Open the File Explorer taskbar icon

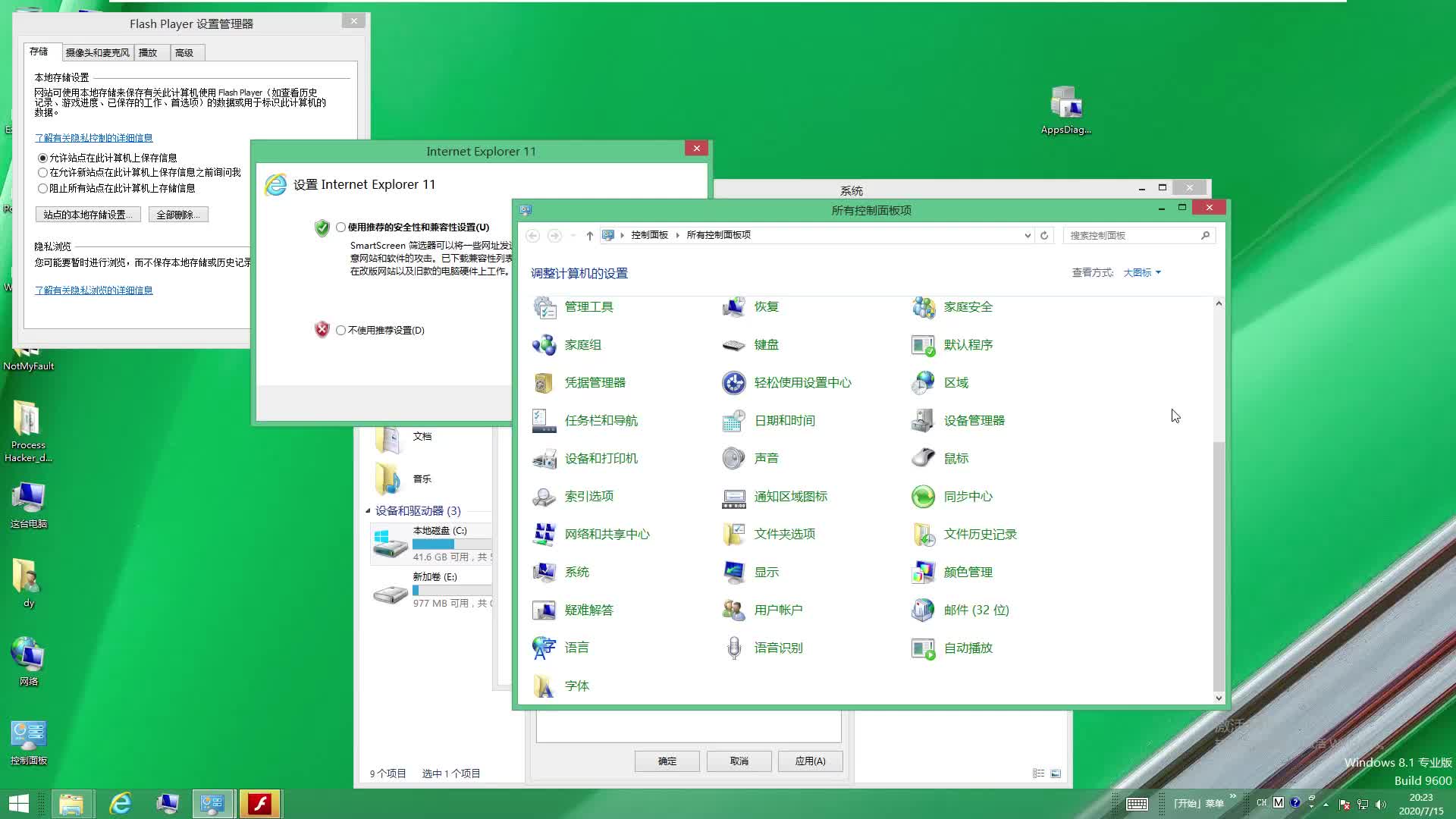pos(71,804)
